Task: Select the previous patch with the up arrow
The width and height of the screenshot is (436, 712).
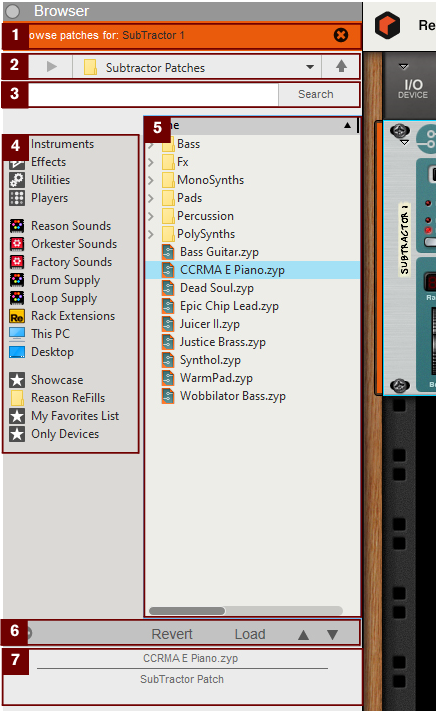Action: 303,634
